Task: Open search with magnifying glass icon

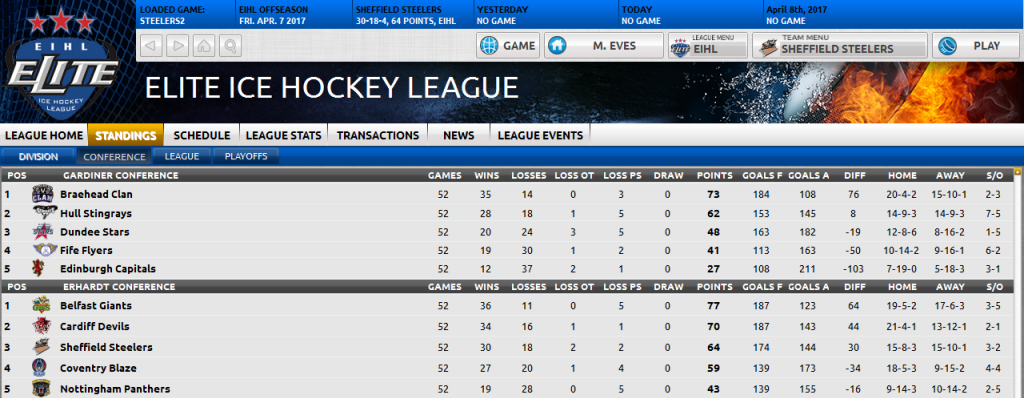Action: [x=230, y=46]
